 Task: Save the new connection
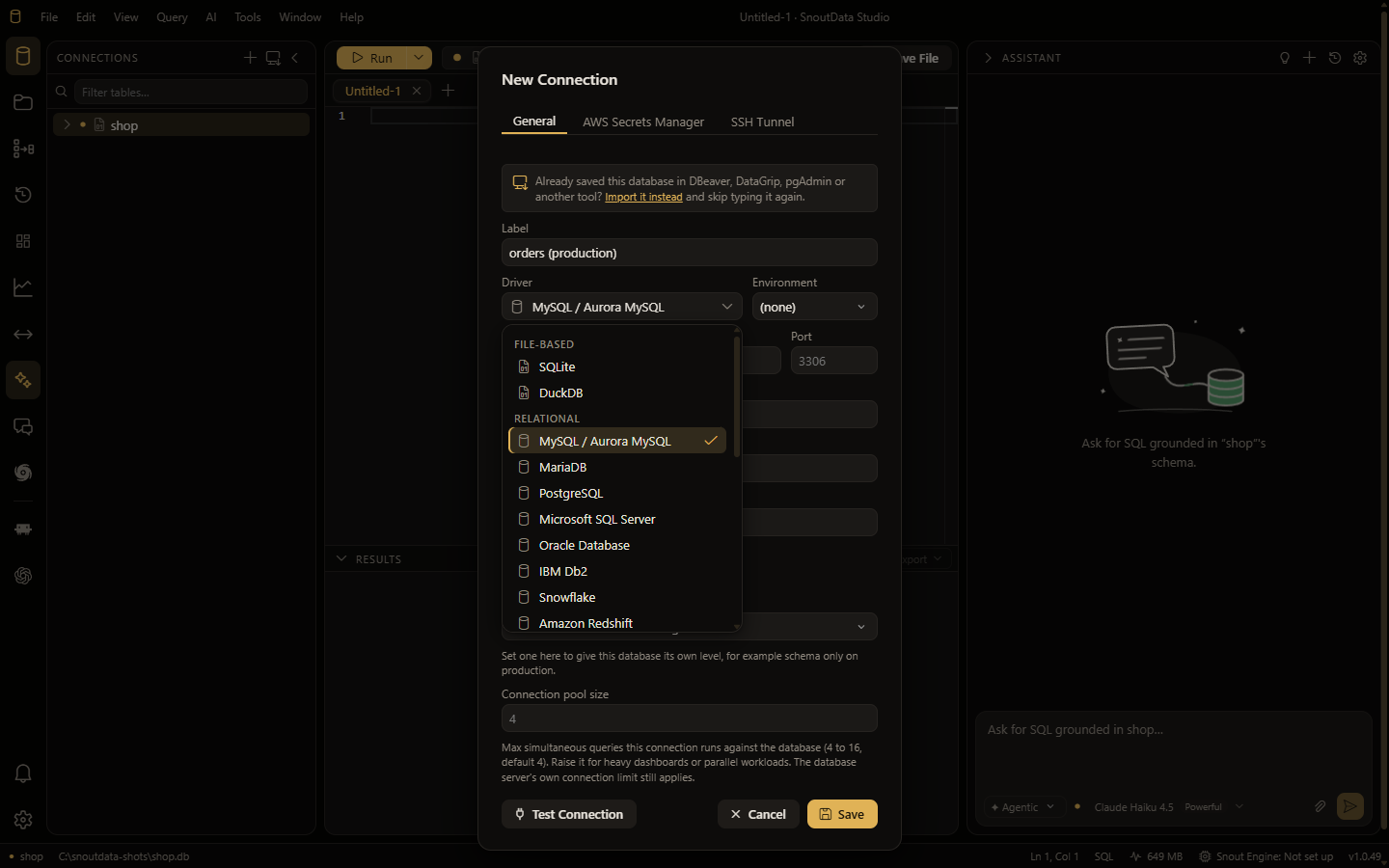(x=842, y=814)
